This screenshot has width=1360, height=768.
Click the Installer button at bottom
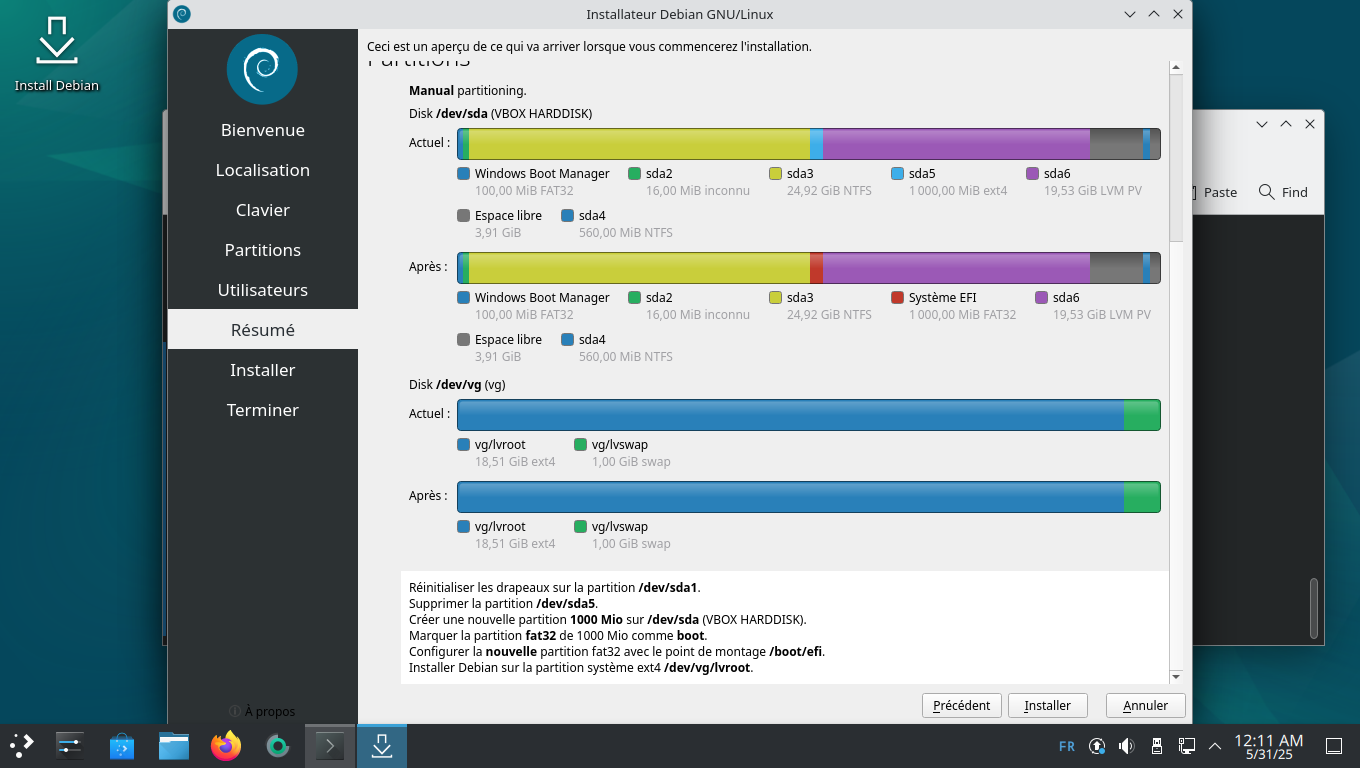[x=1047, y=705]
